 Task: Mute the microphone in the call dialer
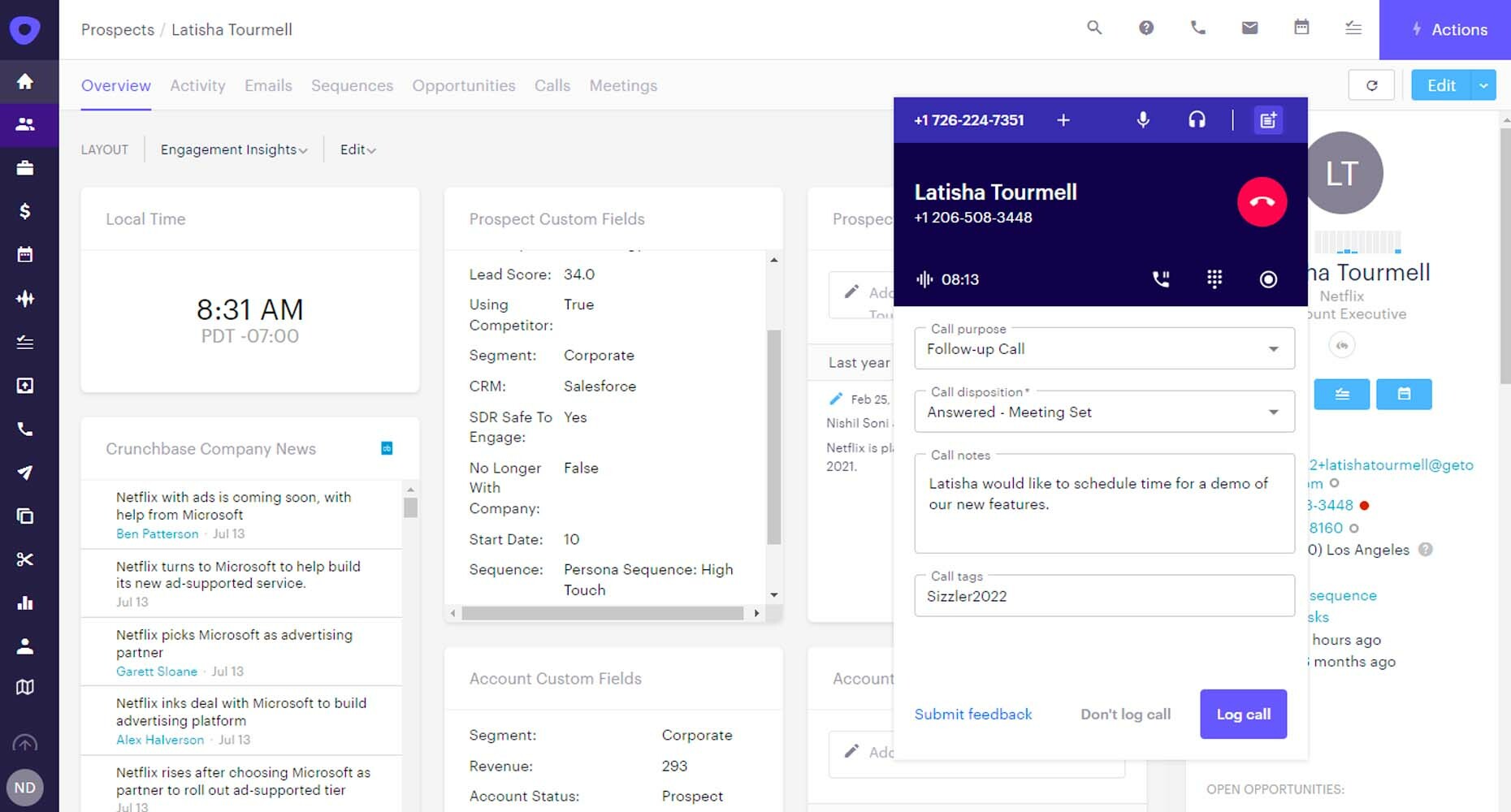click(1143, 119)
